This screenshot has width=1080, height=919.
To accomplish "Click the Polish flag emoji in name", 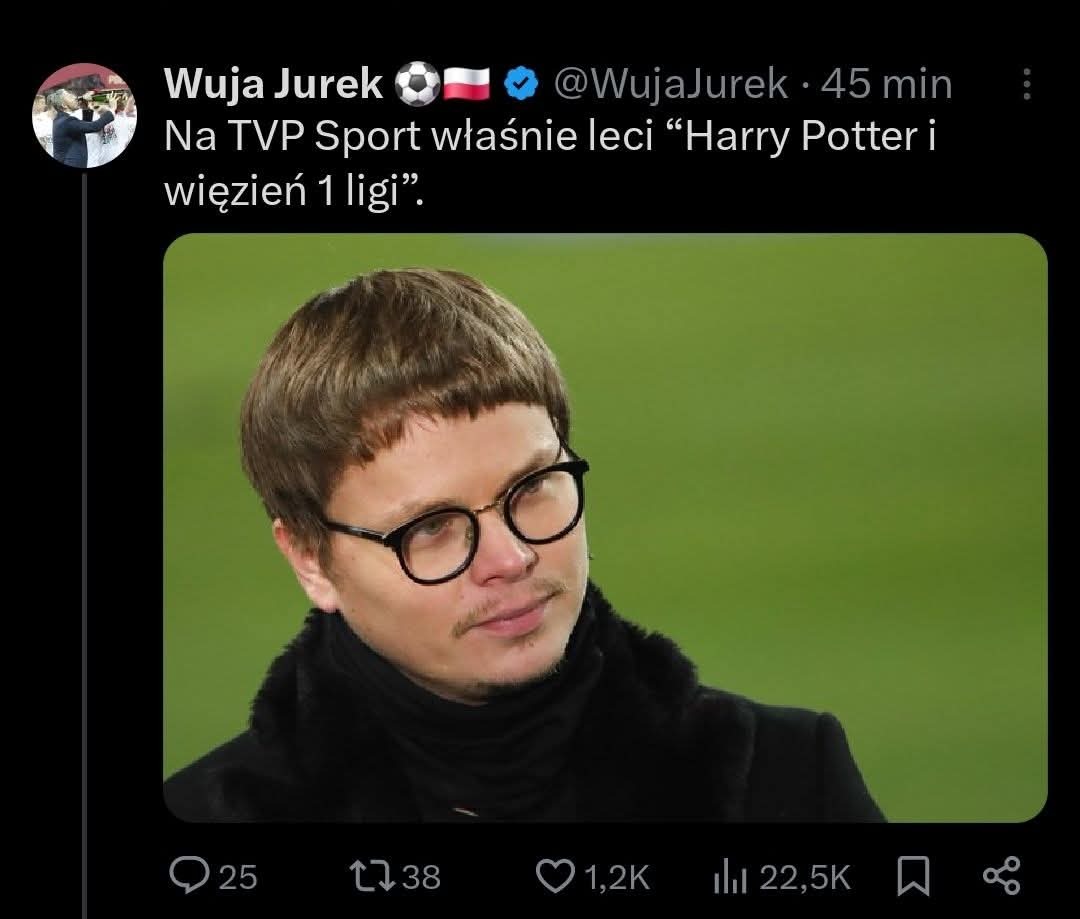I will coord(465,85).
